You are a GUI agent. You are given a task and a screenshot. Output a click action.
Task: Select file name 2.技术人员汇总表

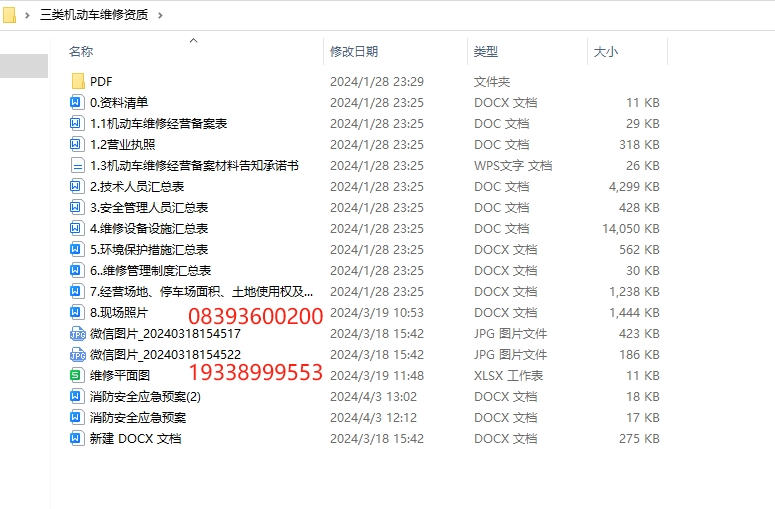click(137, 187)
